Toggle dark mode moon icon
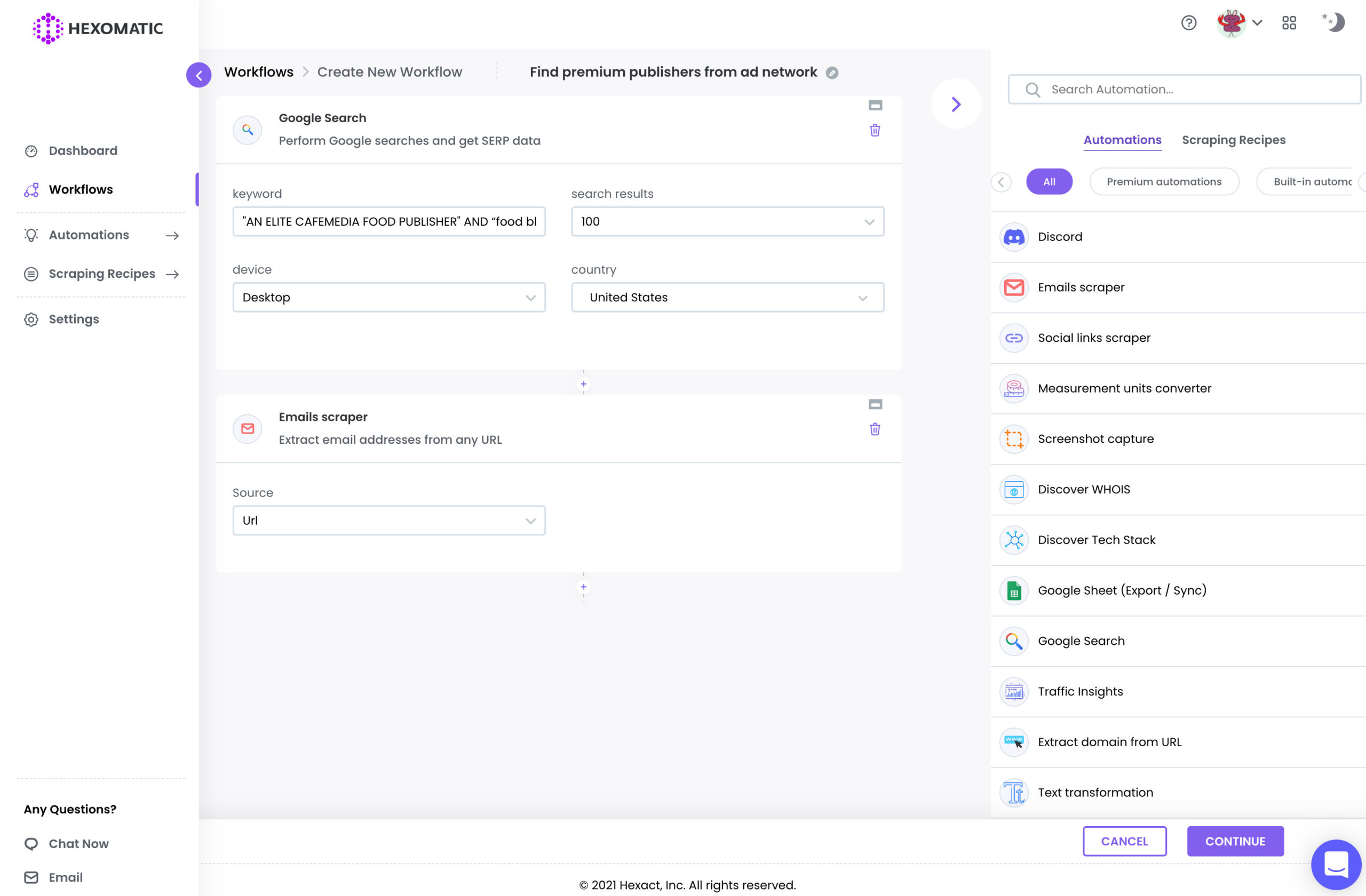 [1334, 22]
